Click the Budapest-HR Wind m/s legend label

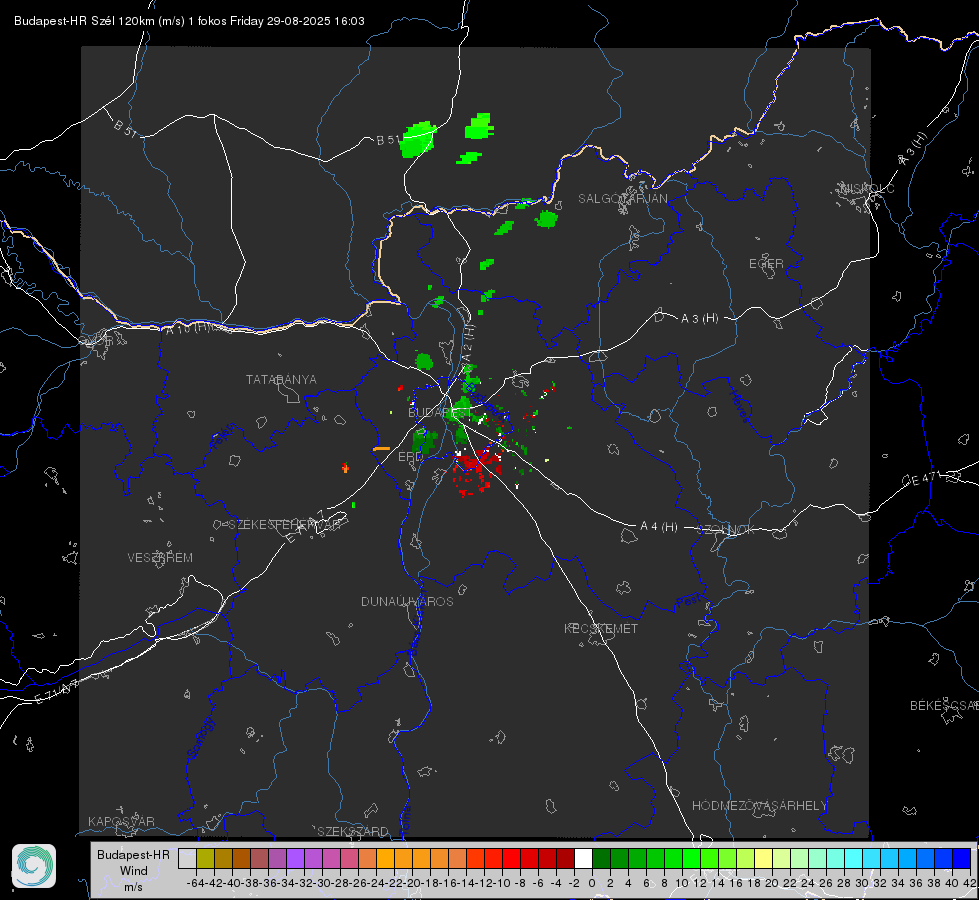coord(133,871)
